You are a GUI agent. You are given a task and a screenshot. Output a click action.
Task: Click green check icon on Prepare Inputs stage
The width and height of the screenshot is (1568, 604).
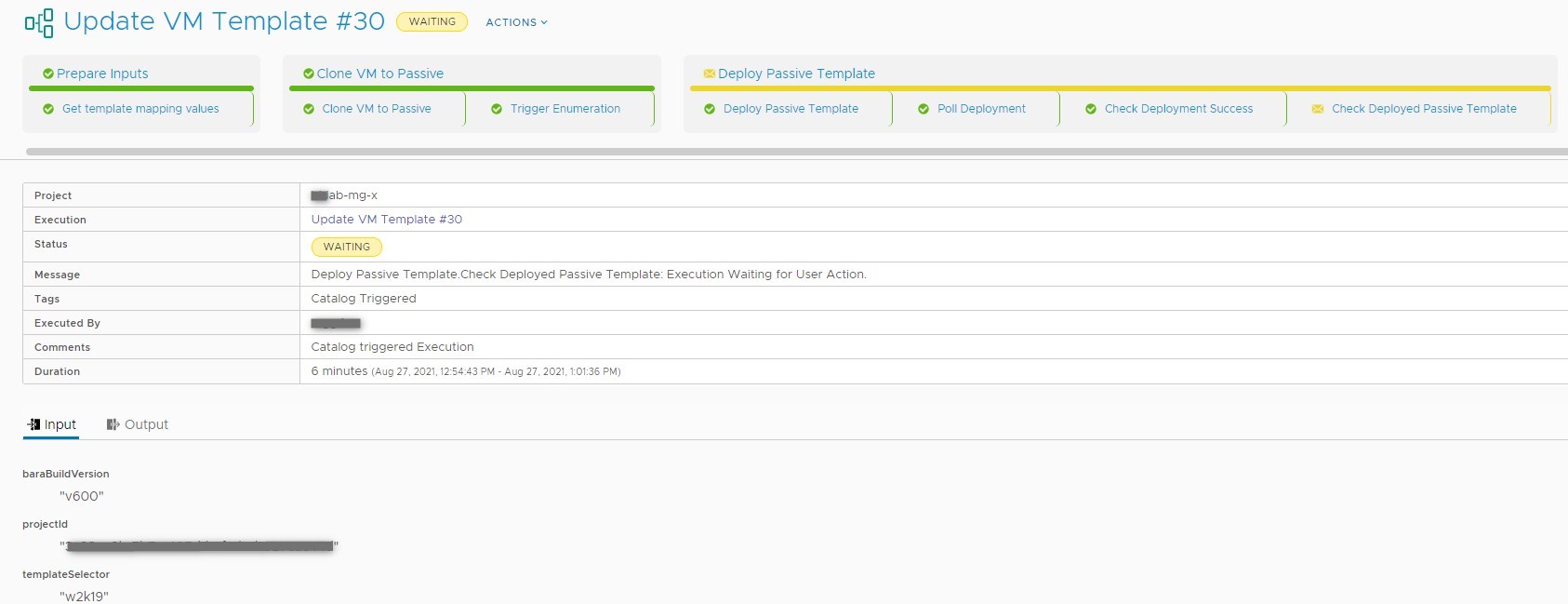(47, 74)
